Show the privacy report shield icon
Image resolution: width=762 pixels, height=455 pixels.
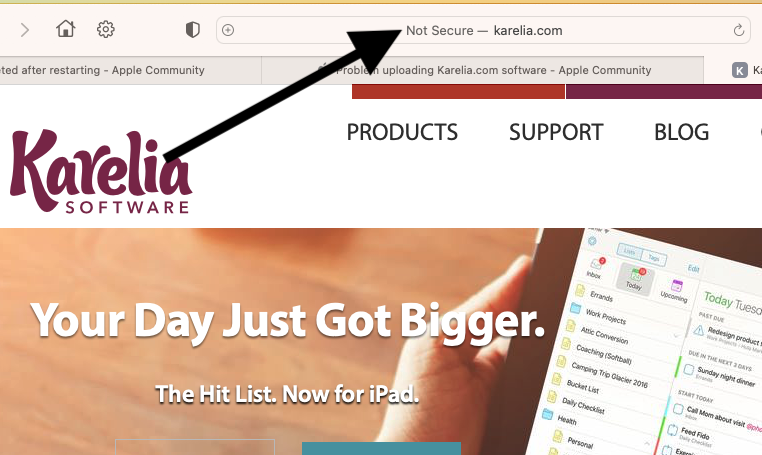[x=192, y=30]
